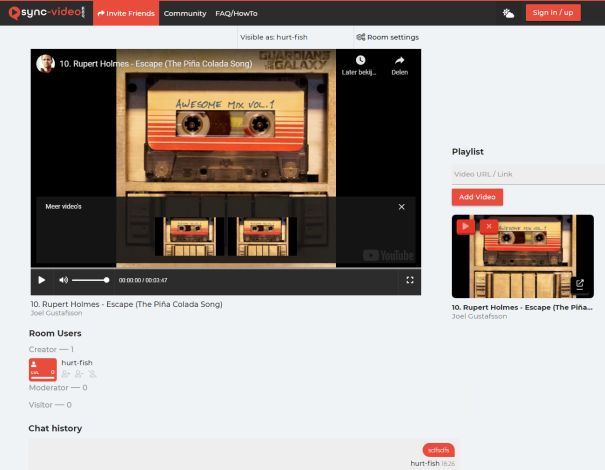Click the ban user icon for hurt-fish

[92, 374]
